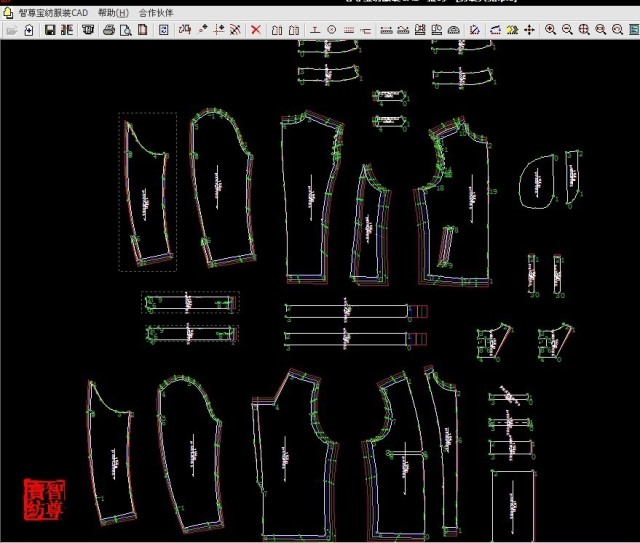Viewport: 640px width, 543px height.
Task: Click the zoom out magnifier icon
Action: point(567,30)
